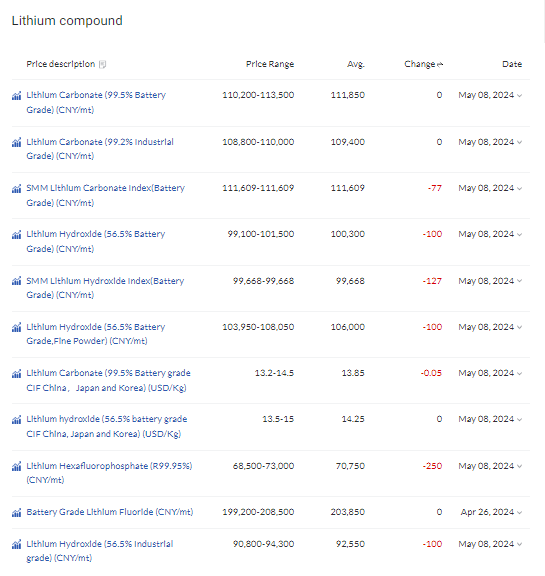
Task: Click the info icon beside Price description
Action: [102, 64]
